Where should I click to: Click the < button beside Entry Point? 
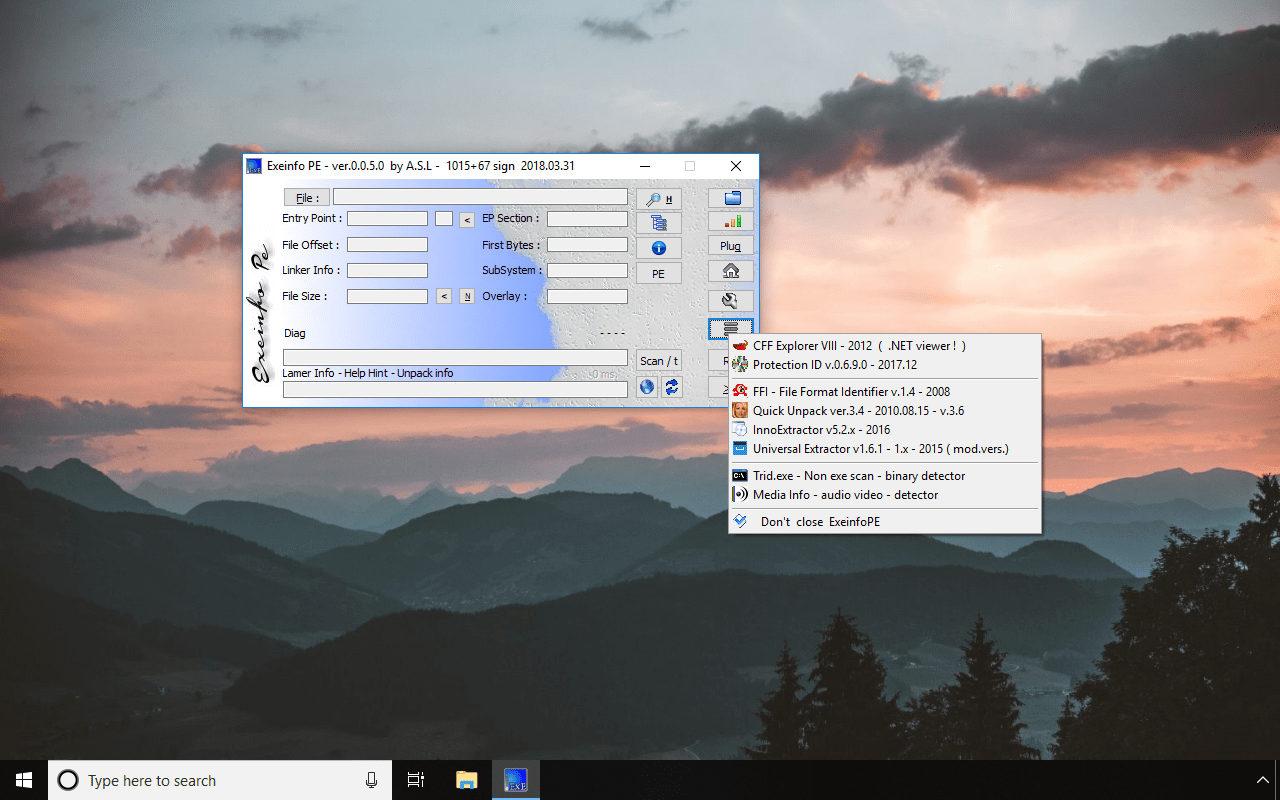[x=467, y=219]
